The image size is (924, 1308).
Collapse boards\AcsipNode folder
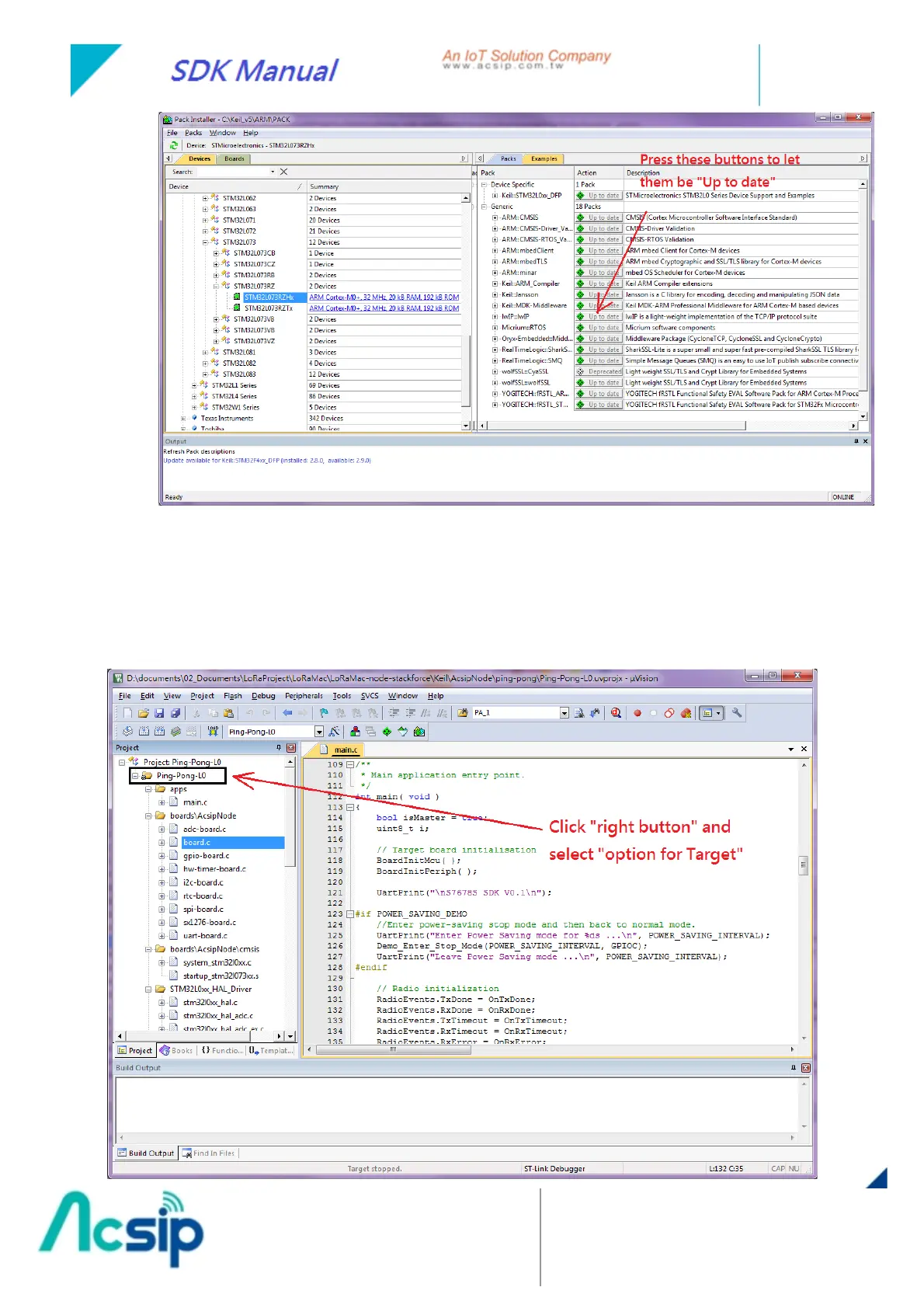(x=148, y=816)
